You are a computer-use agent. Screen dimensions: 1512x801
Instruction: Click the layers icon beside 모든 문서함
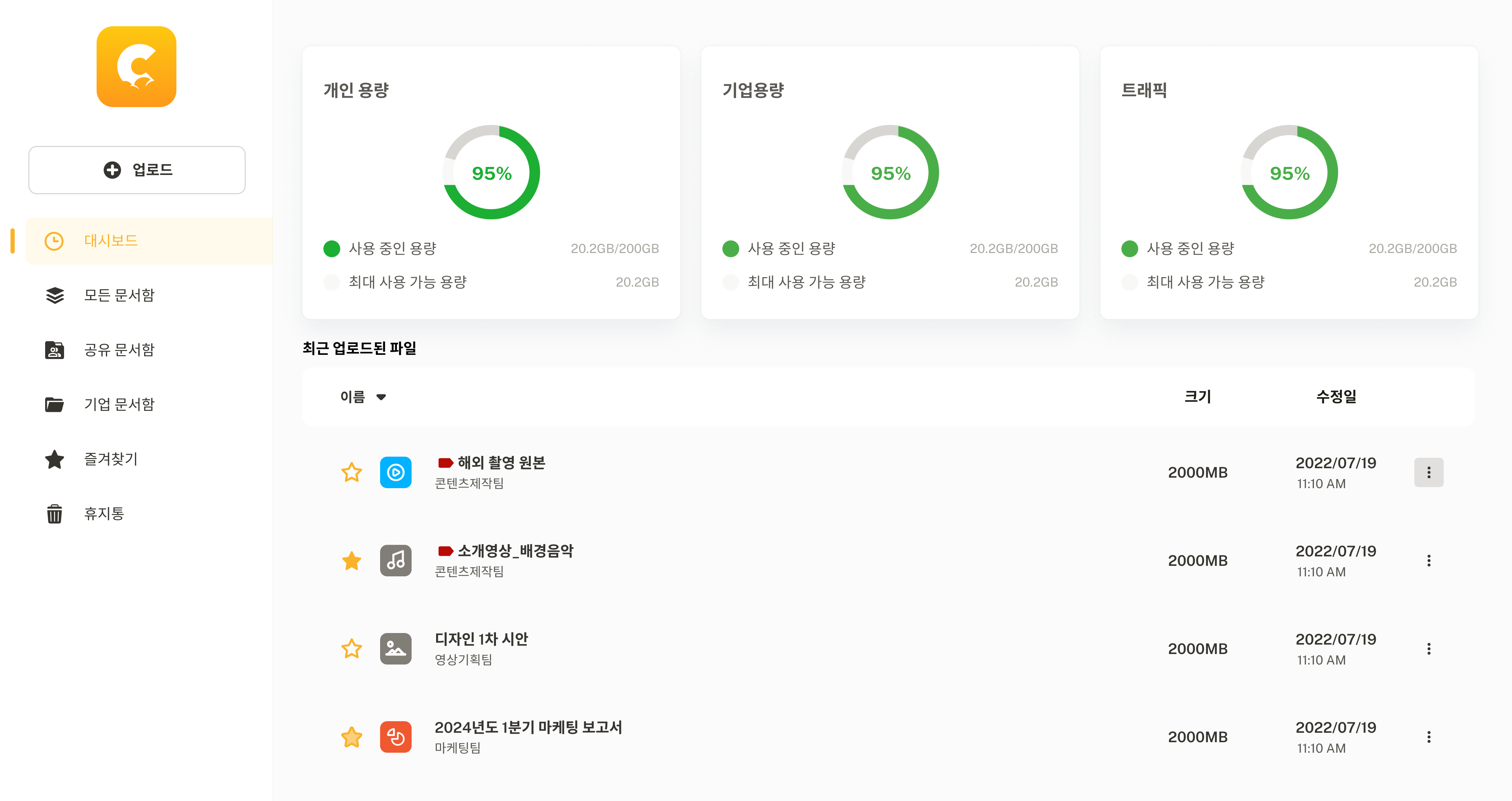click(x=55, y=295)
